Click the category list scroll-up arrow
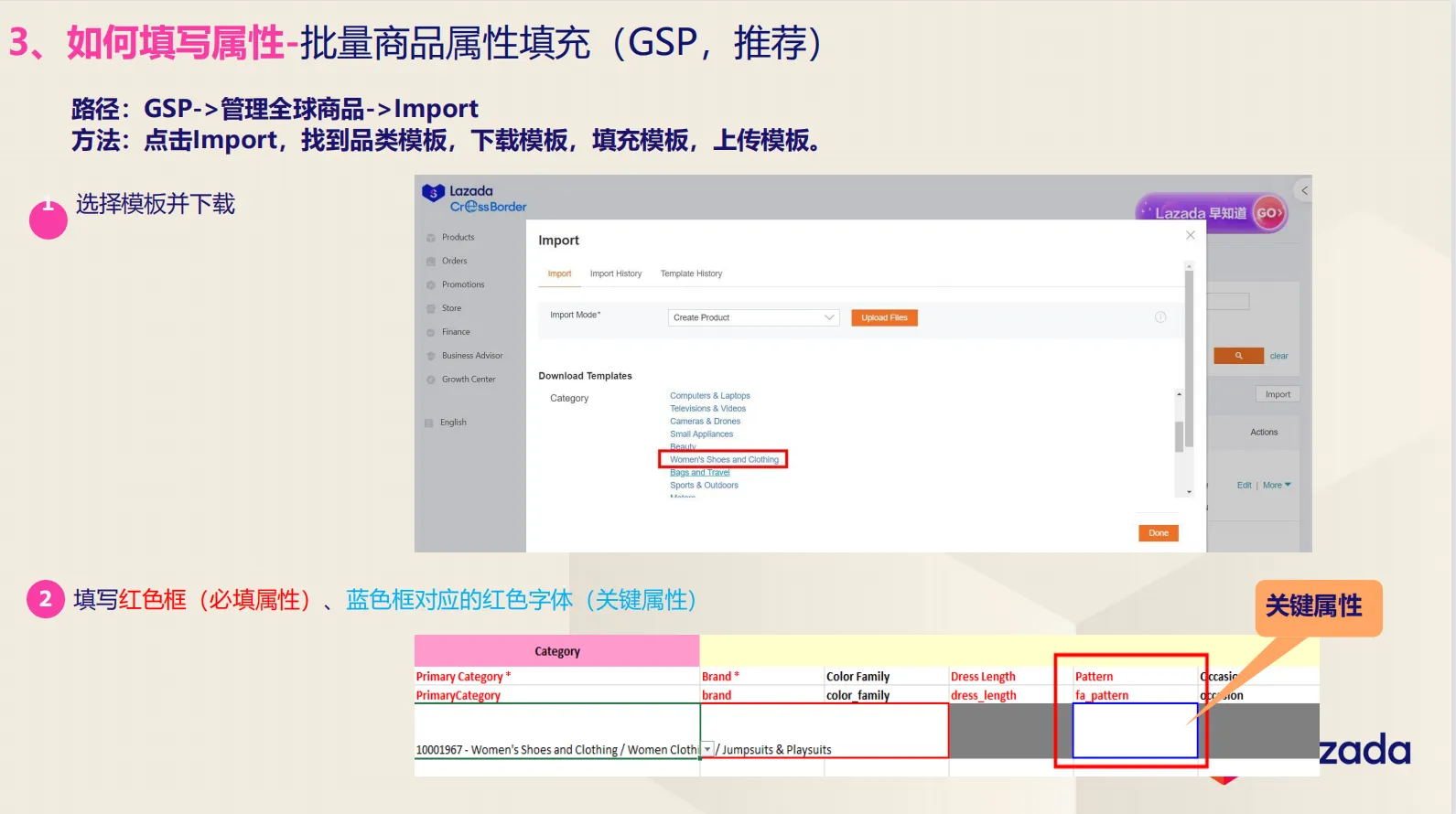The image size is (1456, 814). coord(1179,394)
